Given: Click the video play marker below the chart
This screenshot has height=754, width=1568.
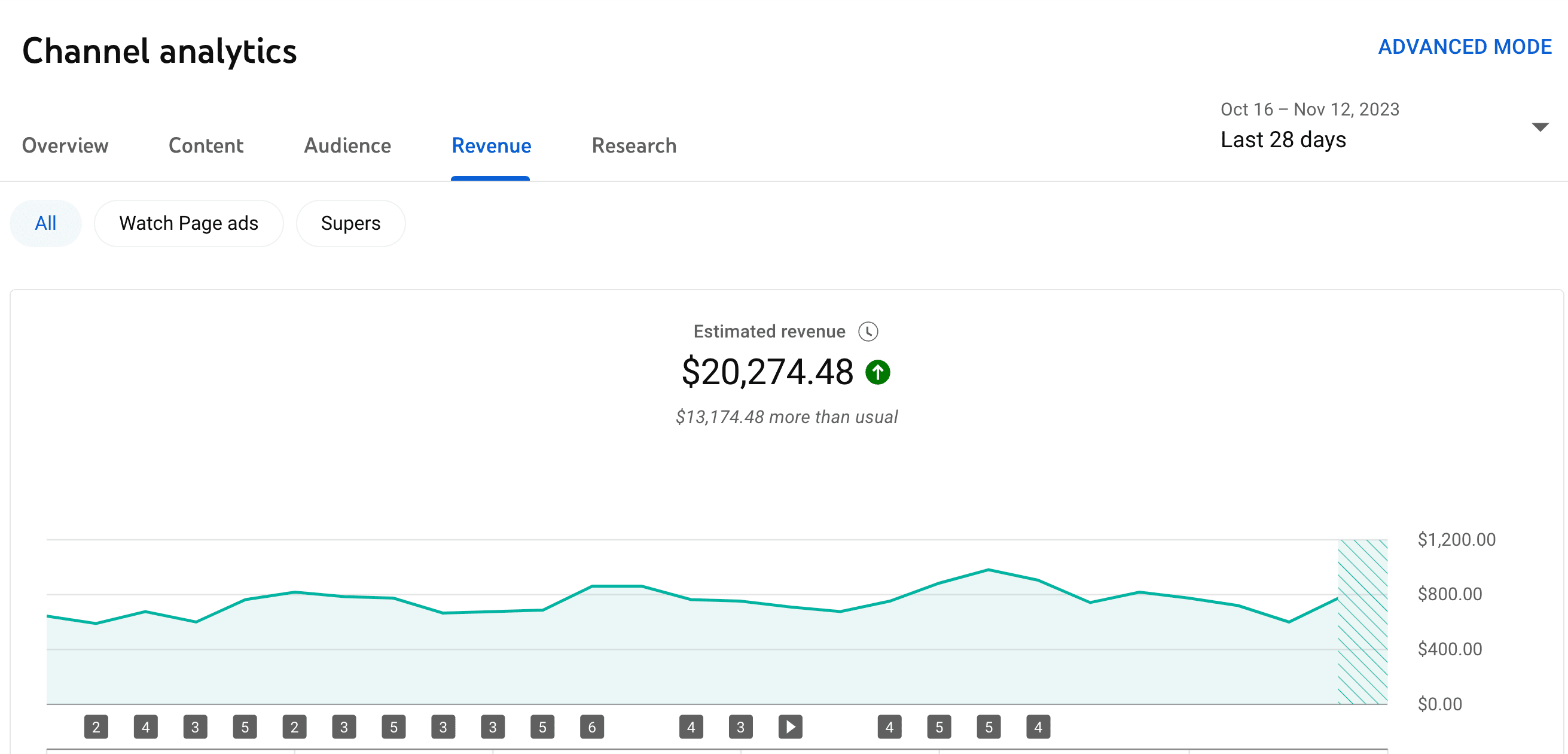Looking at the screenshot, I should click(789, 726).
